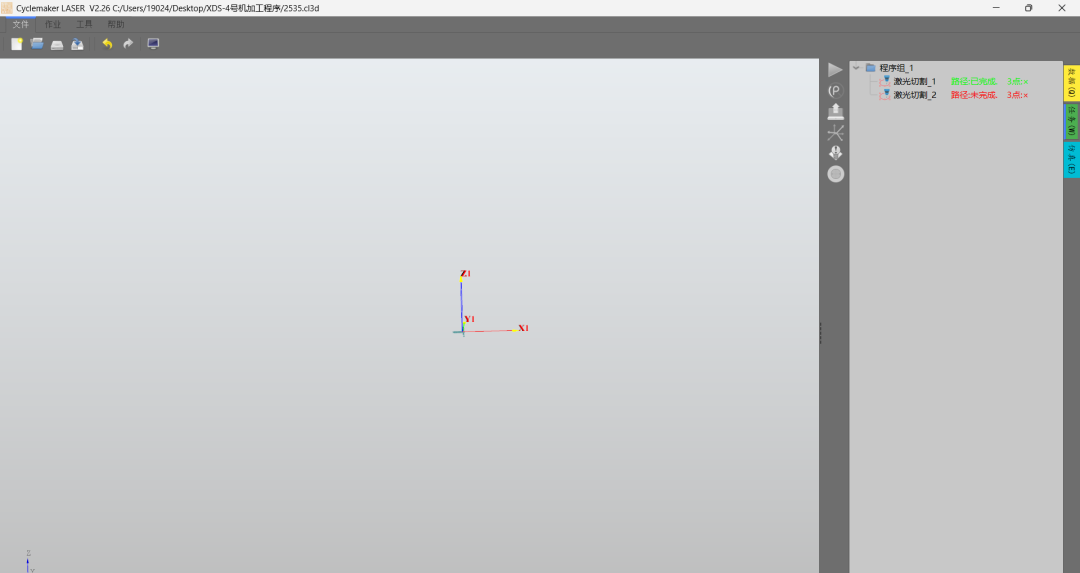Click the laser cutting icon beside 激光切割_1
This screenshot has width=1080, height=573.
point(885,81)
